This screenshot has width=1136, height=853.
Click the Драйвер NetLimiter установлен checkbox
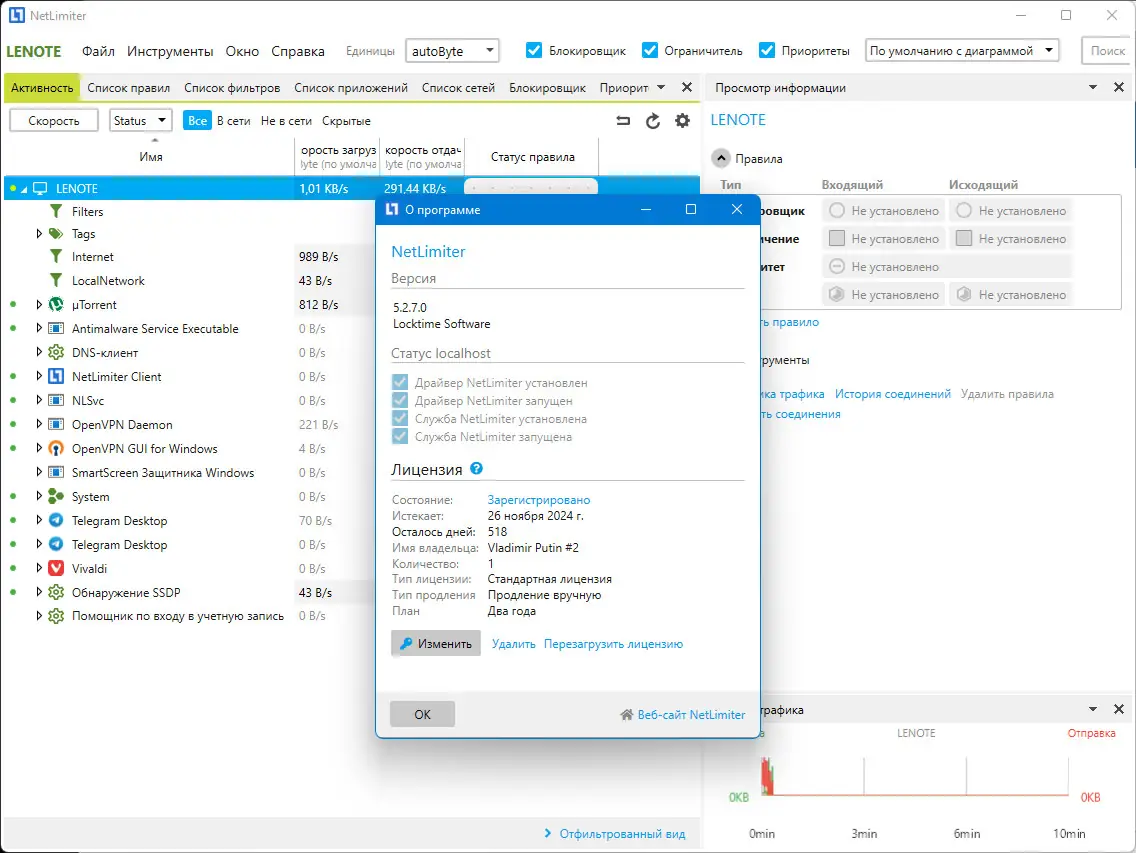click(400, 382)
